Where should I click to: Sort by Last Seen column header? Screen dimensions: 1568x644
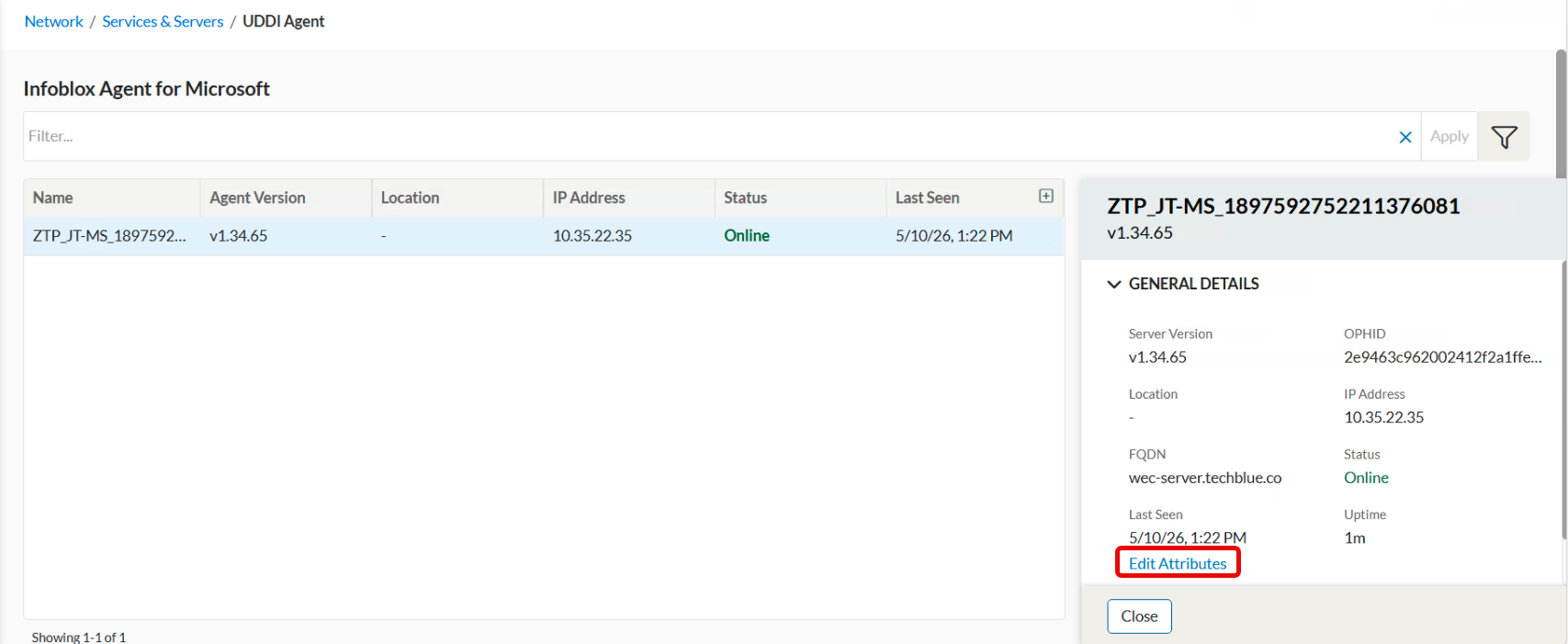tap(927, 198)
